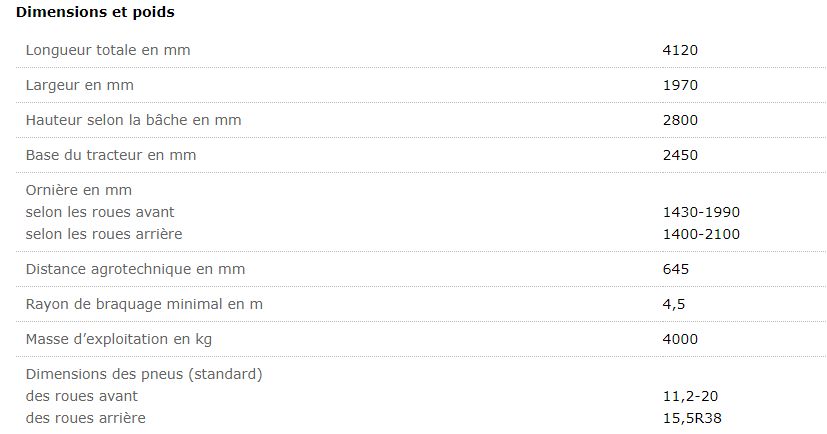Image resolution: width=827 pixels, height=434 pixels.
Task: Select the width value 1970
Action: pos(680,85)
